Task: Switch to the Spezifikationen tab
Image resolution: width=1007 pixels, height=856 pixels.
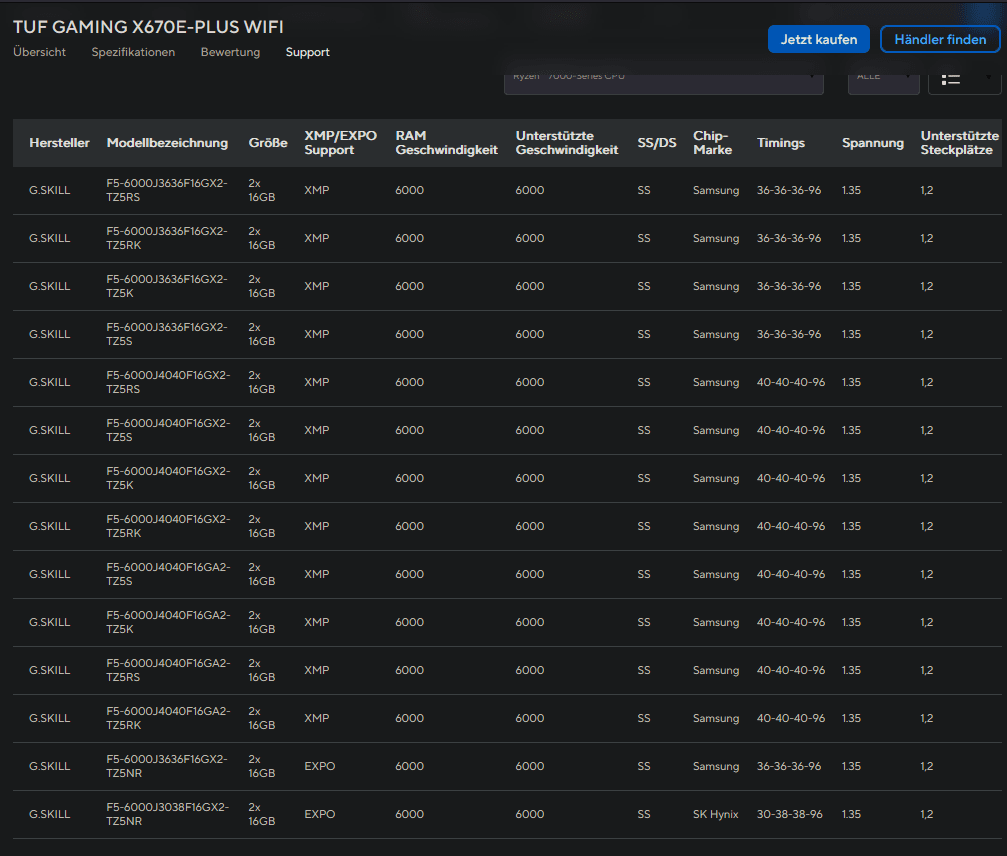Action: pyautogui.click(x=133, y=52)
